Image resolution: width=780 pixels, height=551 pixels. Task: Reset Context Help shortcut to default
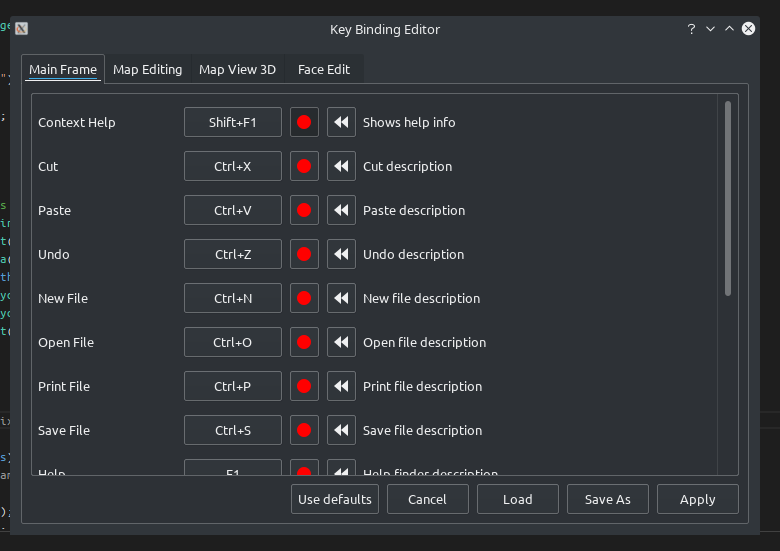click(341, 122)
